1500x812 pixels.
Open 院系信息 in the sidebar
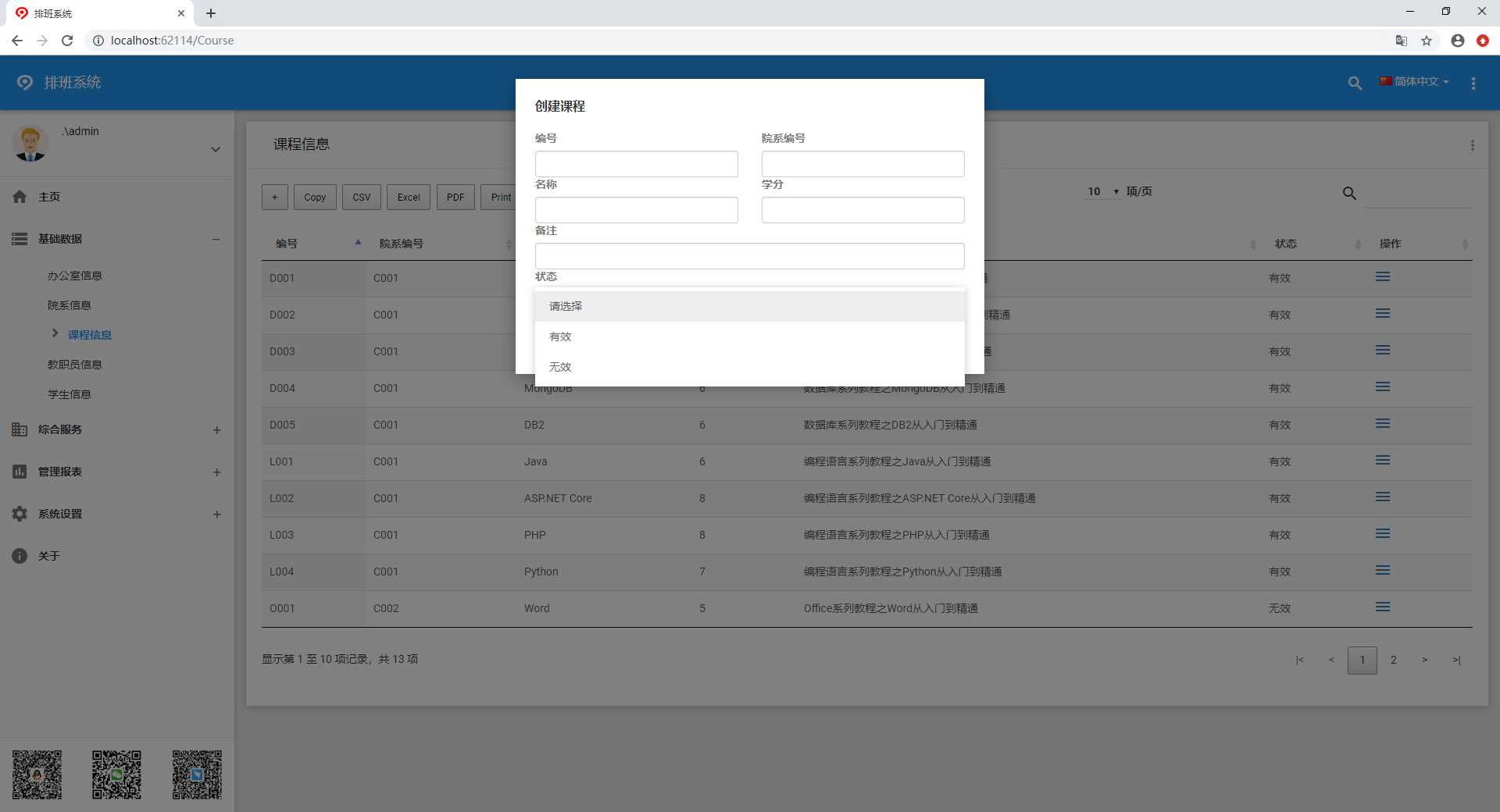(70, 305)
